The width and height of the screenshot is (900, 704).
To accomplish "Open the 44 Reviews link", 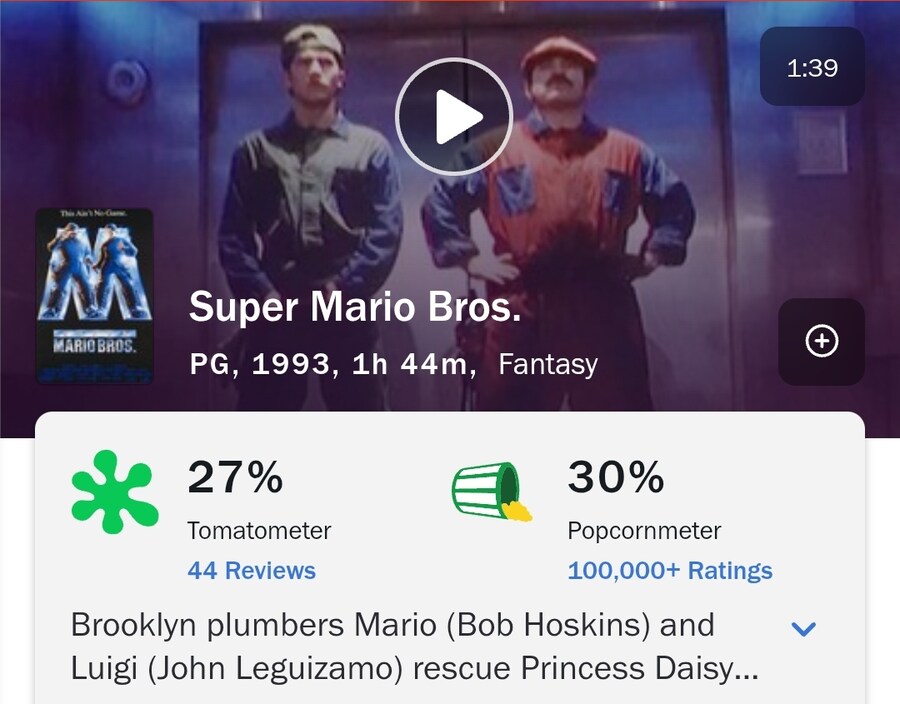I will tap(251, 571).
